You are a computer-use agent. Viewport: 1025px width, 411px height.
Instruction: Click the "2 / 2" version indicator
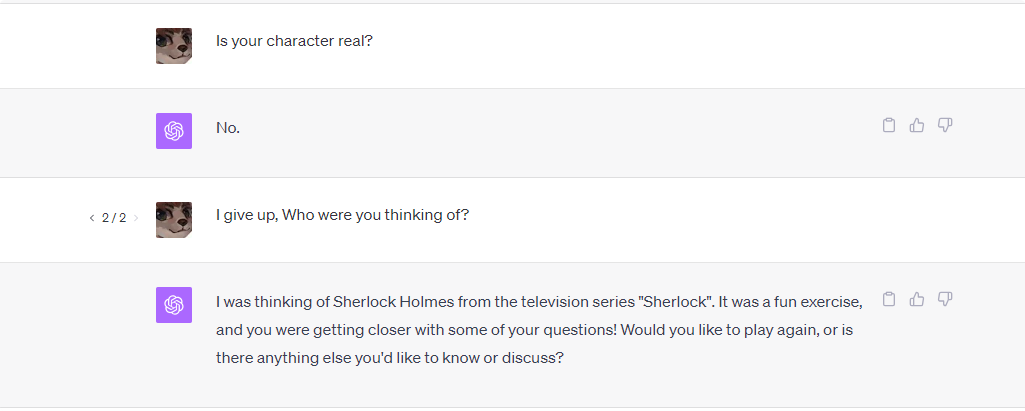tap(114, 218)
